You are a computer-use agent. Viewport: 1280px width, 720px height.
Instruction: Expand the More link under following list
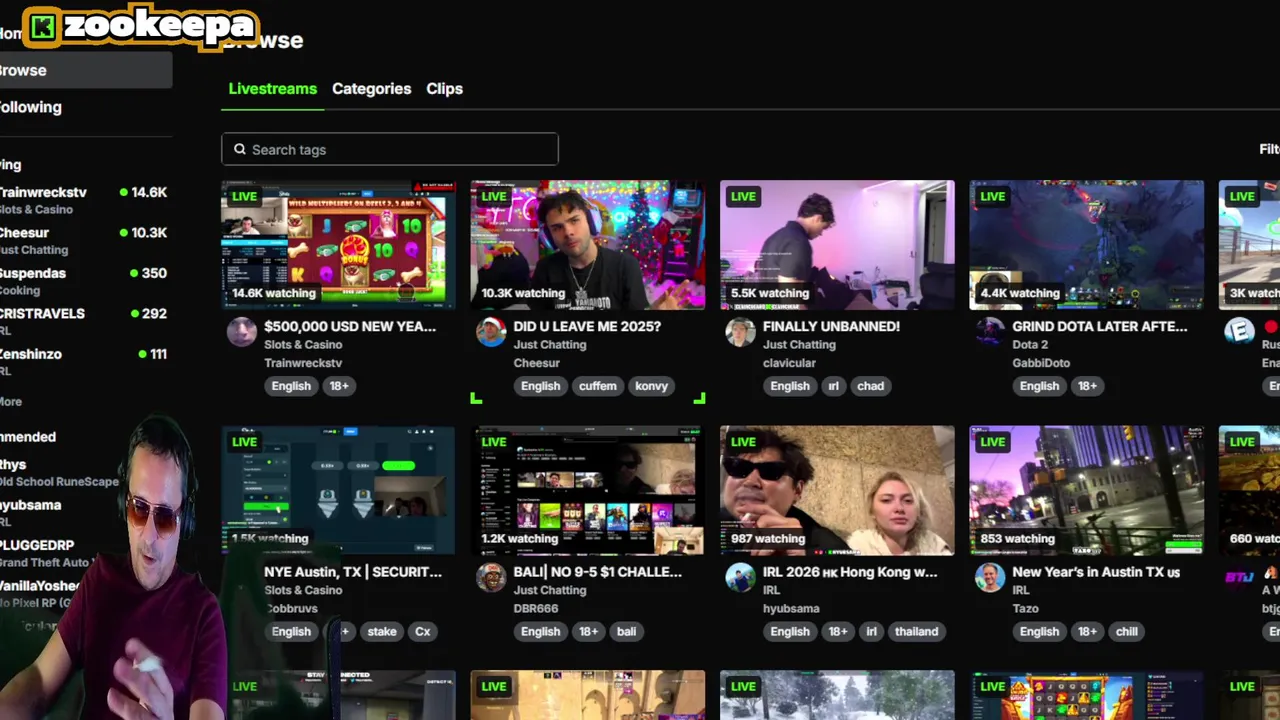[x=11, y=401]
